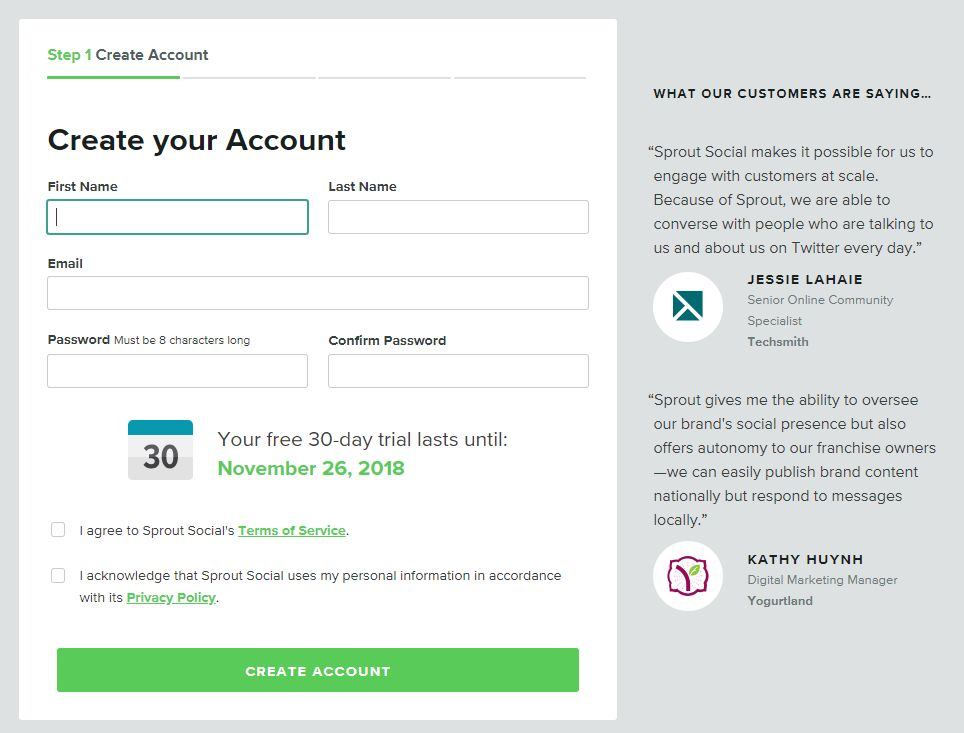Click Jessie Lahaie's name in testimonial
The height and width of the screenshot is (733, 964).
(x=805, y=279)
